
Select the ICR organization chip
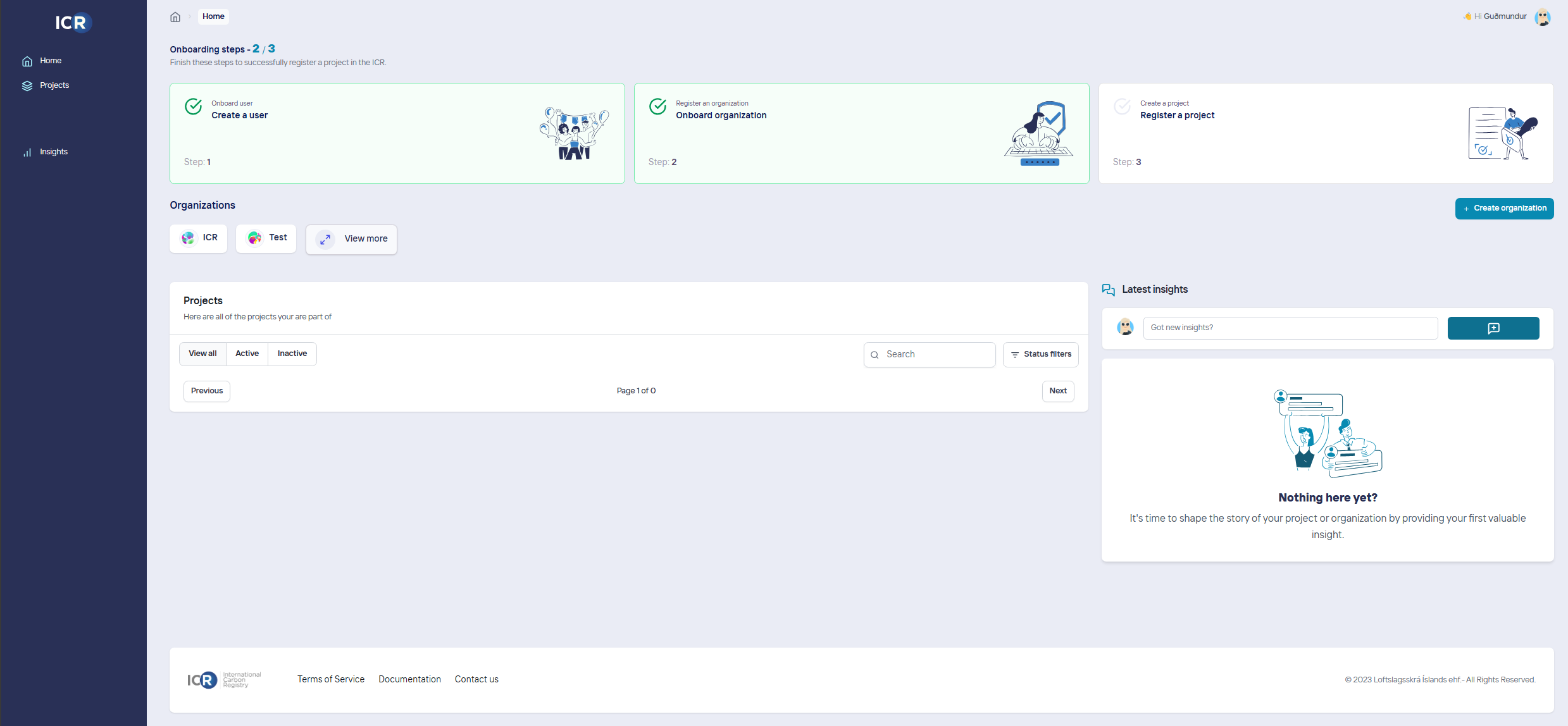click(x=198, y=238)
